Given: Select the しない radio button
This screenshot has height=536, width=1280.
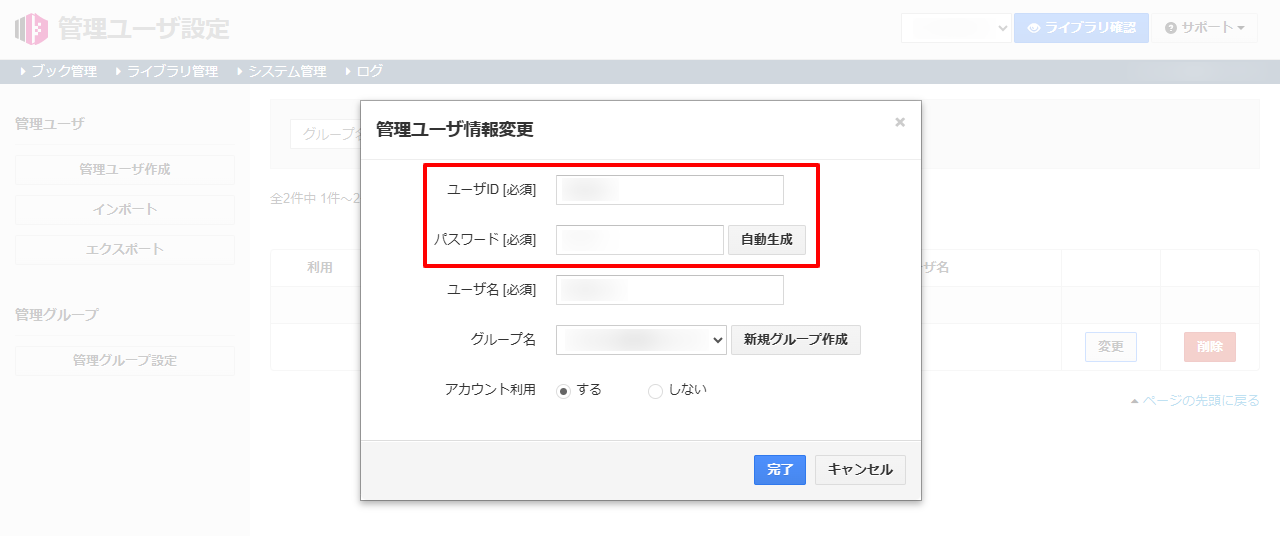Looking at the screenshot, I should click(x=655, y=391).
